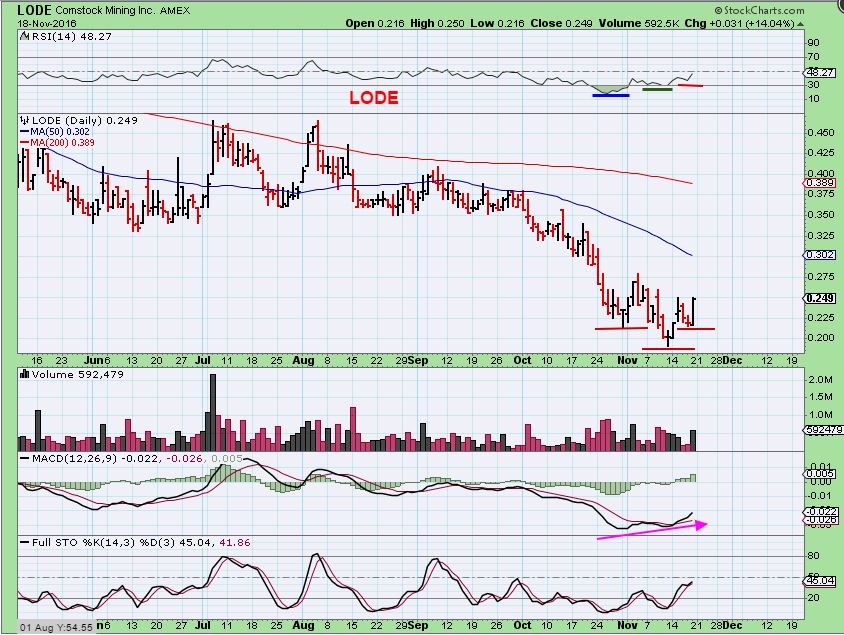Click the LODE ticker symbol in header
The width and height of the screenshot is (844, 635).
coord(34,10)
